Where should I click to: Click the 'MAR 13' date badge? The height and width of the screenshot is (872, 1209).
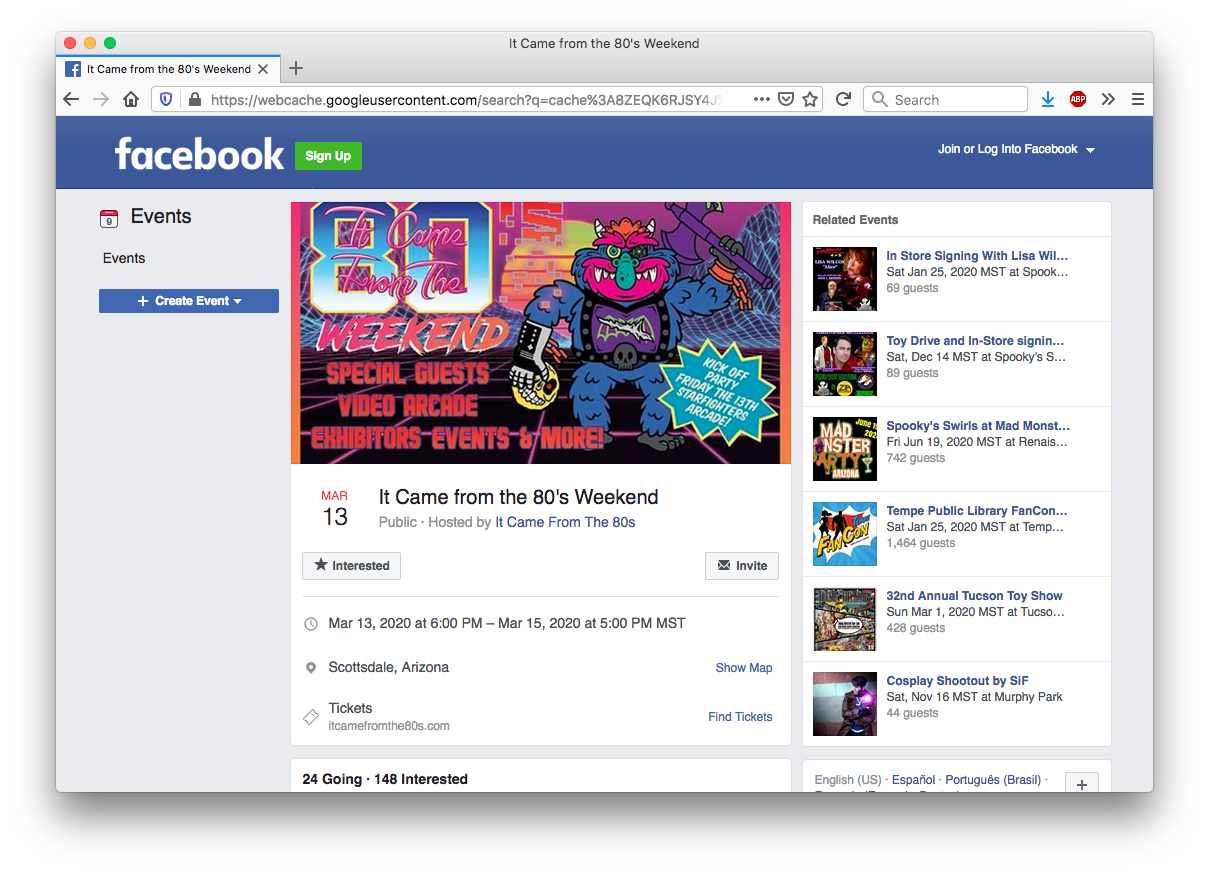[335, 509]
